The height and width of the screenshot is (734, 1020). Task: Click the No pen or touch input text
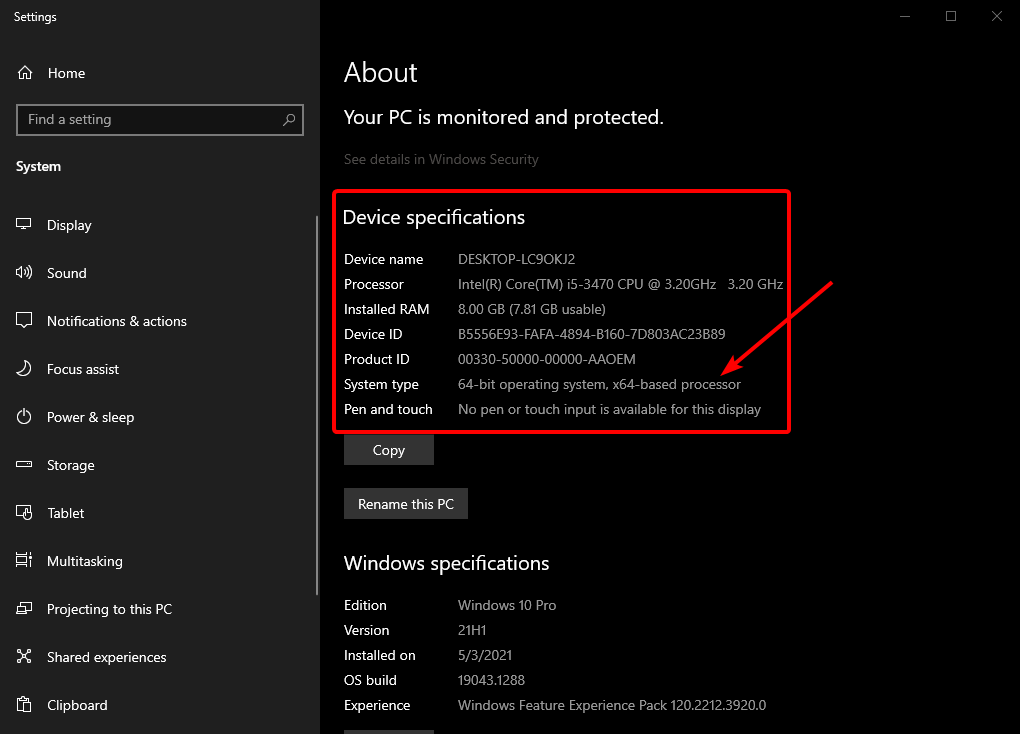coord(610,409)
